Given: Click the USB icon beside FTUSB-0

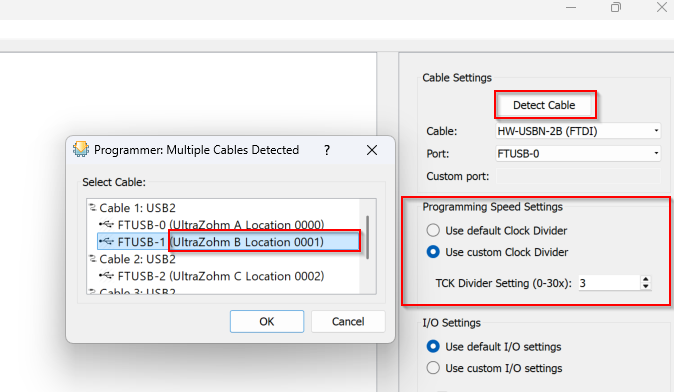Looking at the screenshot, I should tap(106, 224).
